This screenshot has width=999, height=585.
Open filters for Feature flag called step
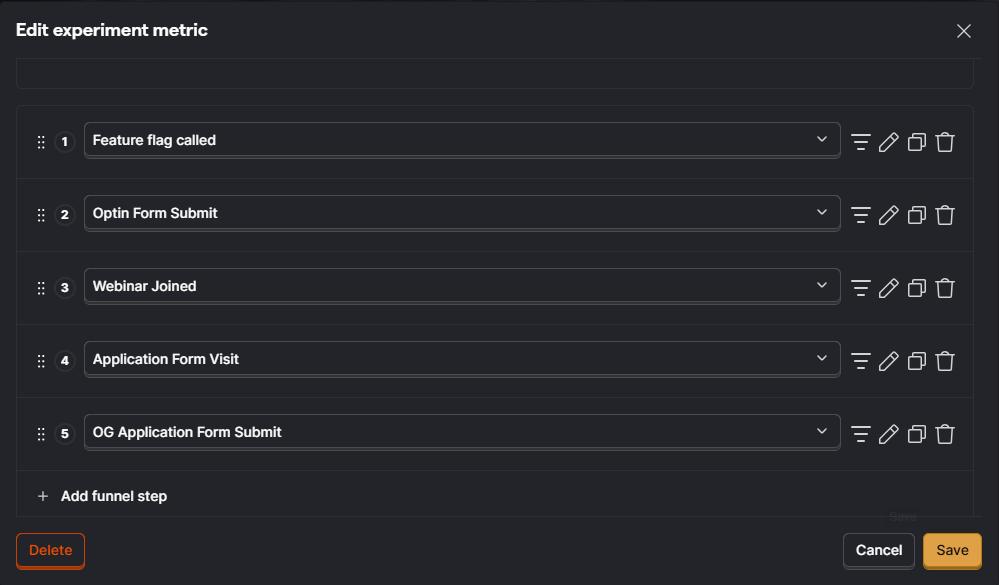(860, 141)
